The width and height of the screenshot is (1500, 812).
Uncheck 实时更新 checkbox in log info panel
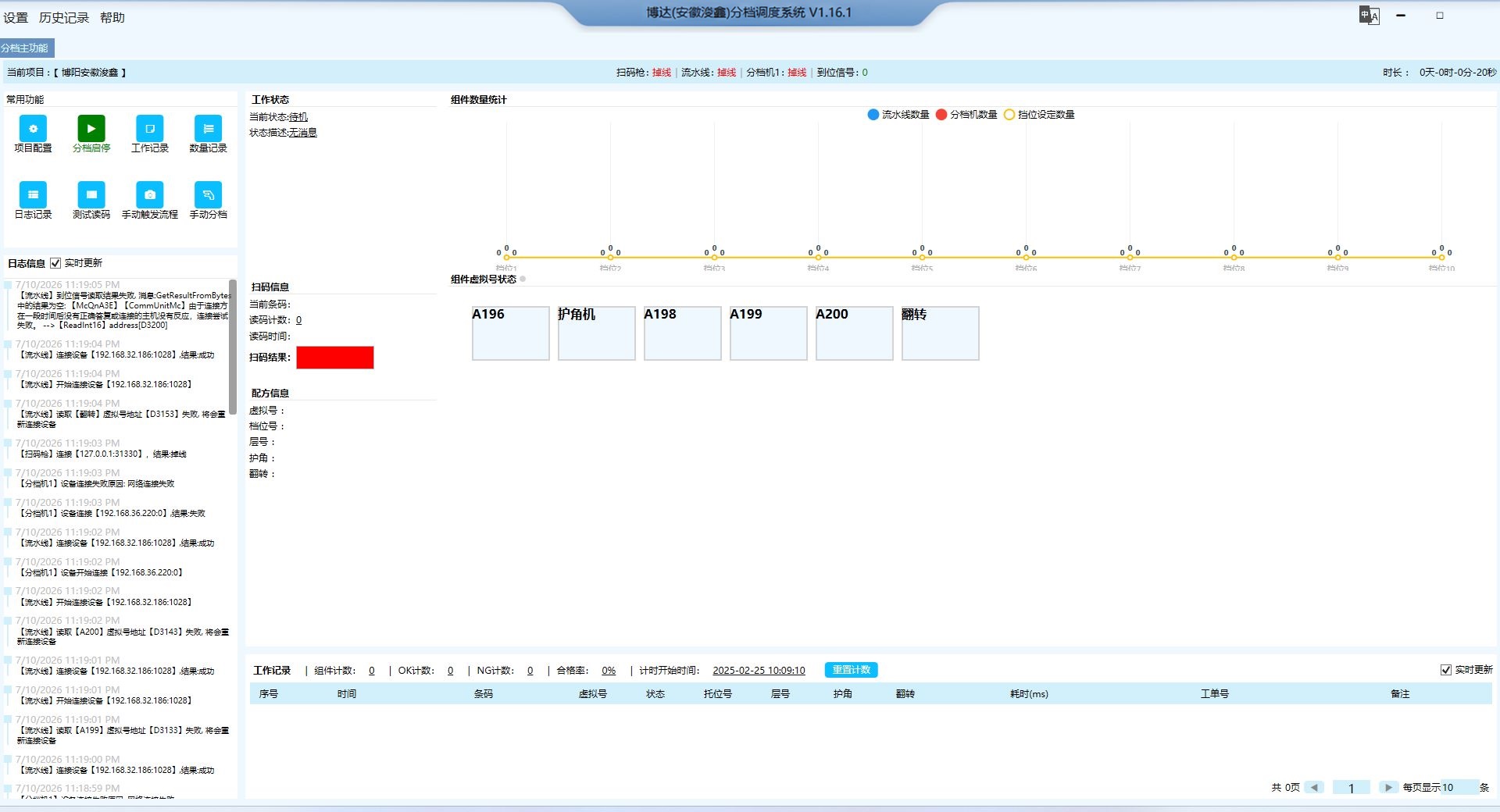click(x=55, y=263)
